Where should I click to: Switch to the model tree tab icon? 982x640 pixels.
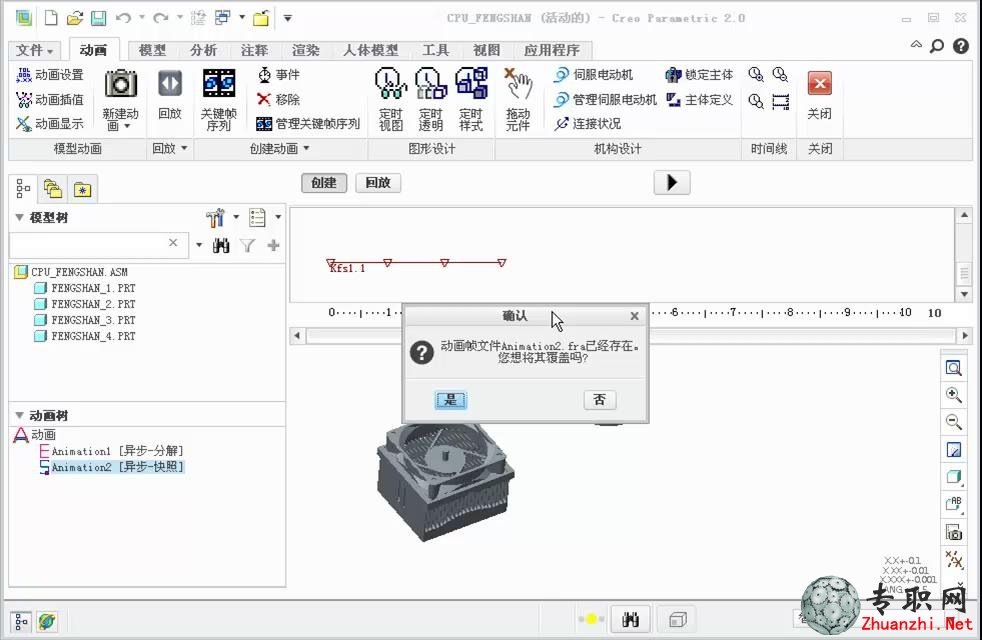(23, 188)
